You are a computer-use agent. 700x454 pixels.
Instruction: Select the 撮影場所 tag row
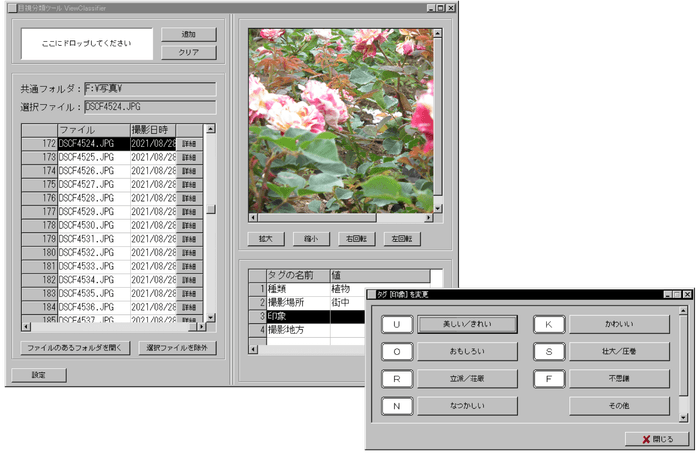pyautogui.click(x=298, y=303)
